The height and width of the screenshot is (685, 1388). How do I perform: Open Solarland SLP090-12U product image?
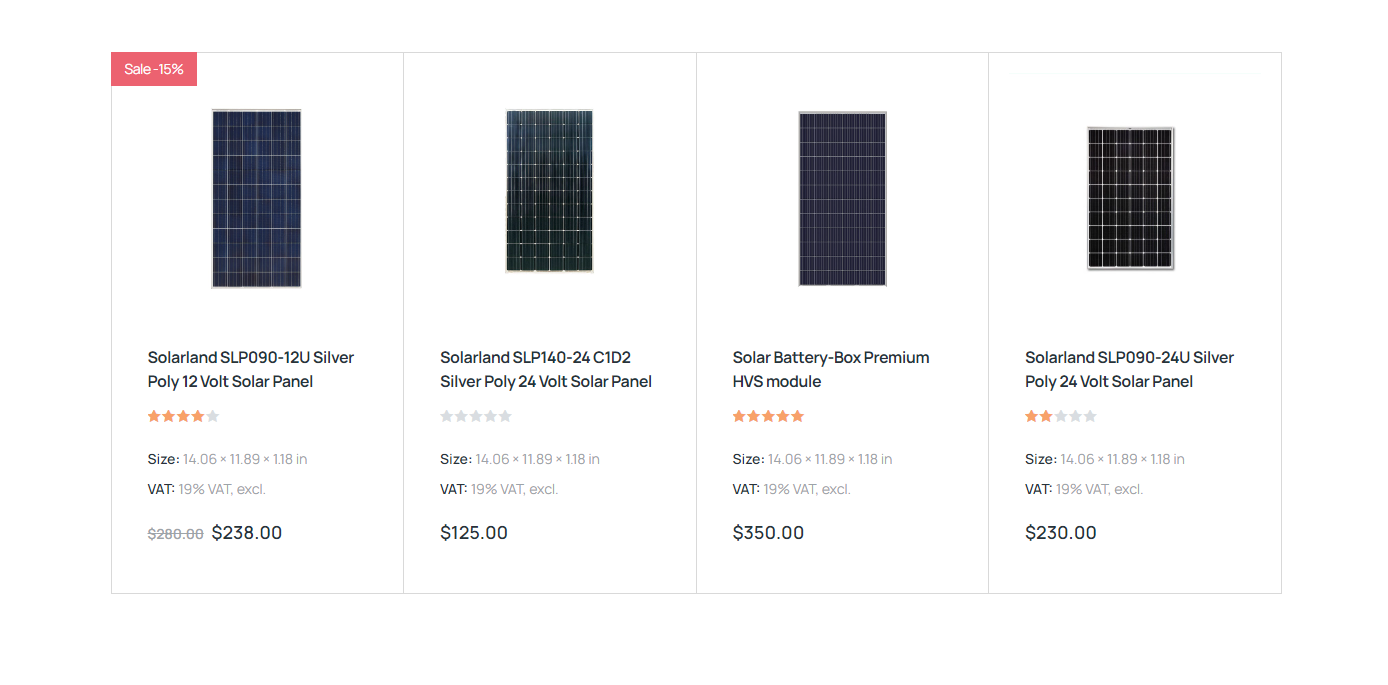(257, 199)
